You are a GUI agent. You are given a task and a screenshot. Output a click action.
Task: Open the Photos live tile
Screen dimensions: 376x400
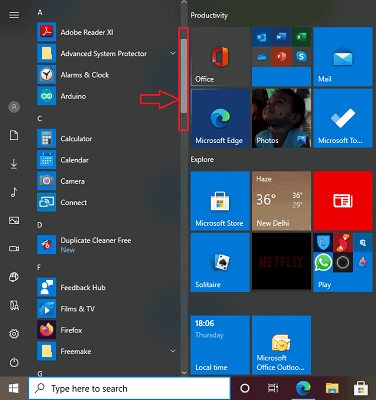tap(281, 118)
